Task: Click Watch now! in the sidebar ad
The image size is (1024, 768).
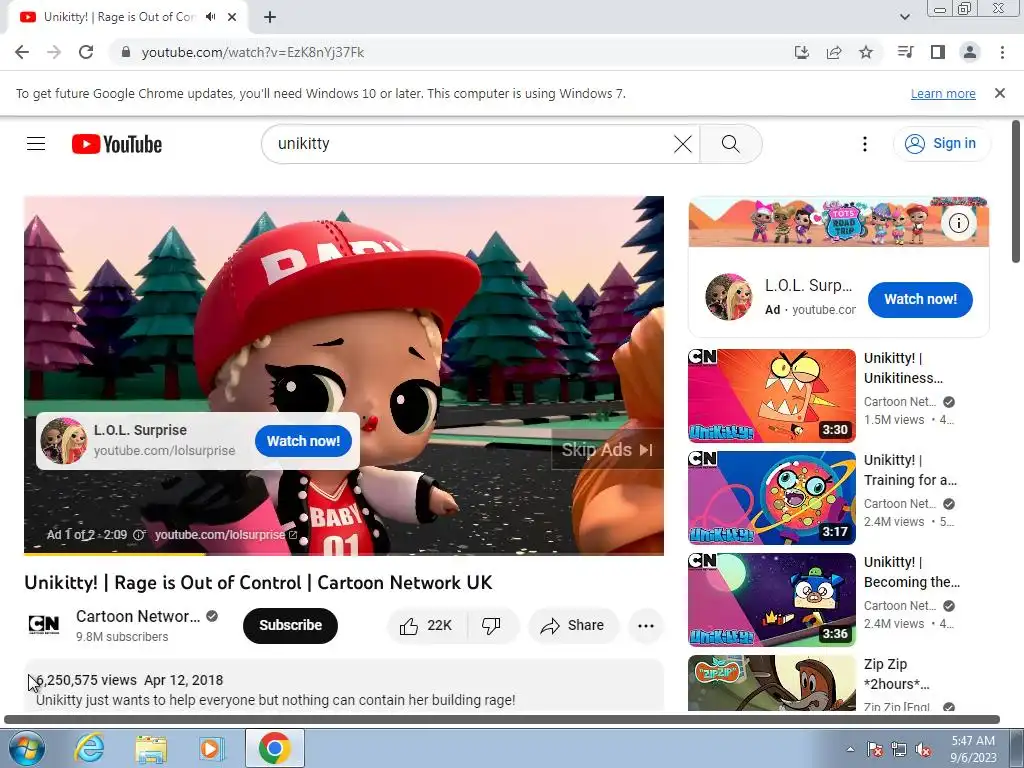Action: (x=920, y=299)
